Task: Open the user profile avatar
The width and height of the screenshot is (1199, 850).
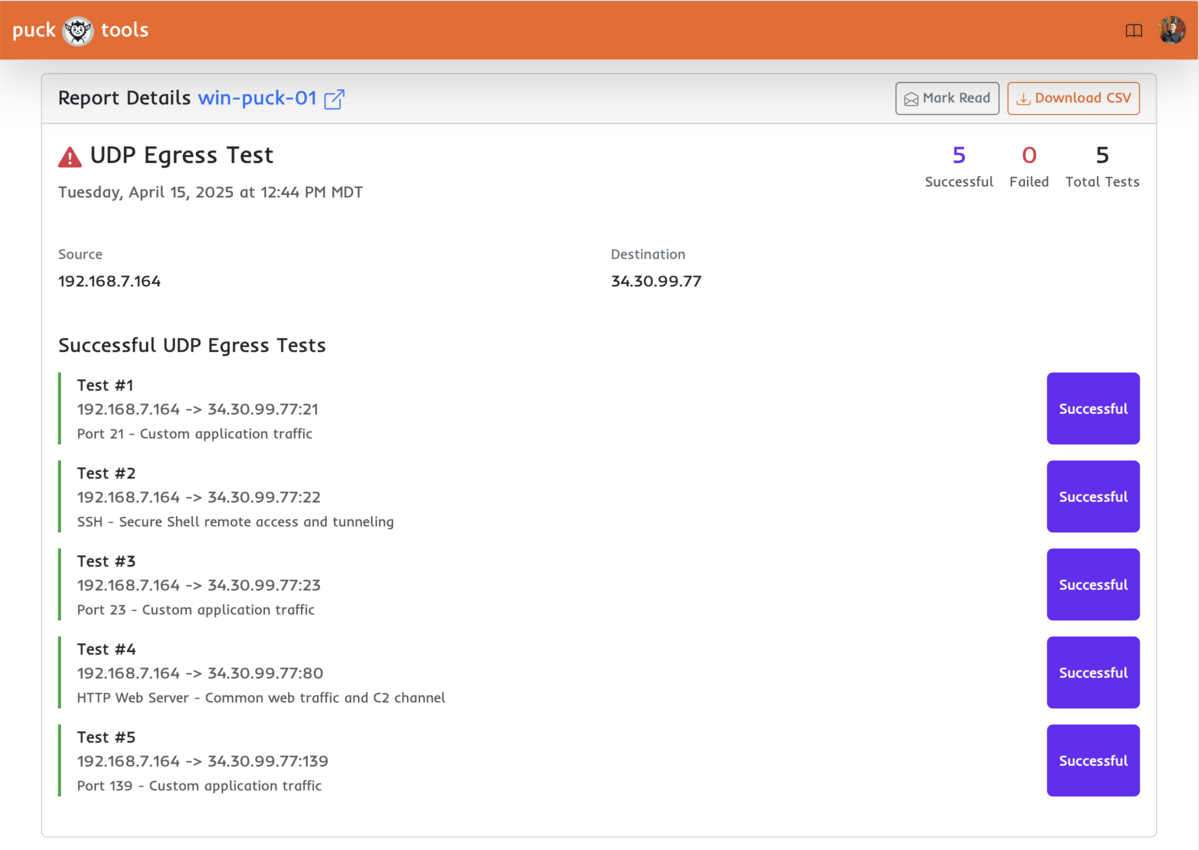Action: [1172, 30]
